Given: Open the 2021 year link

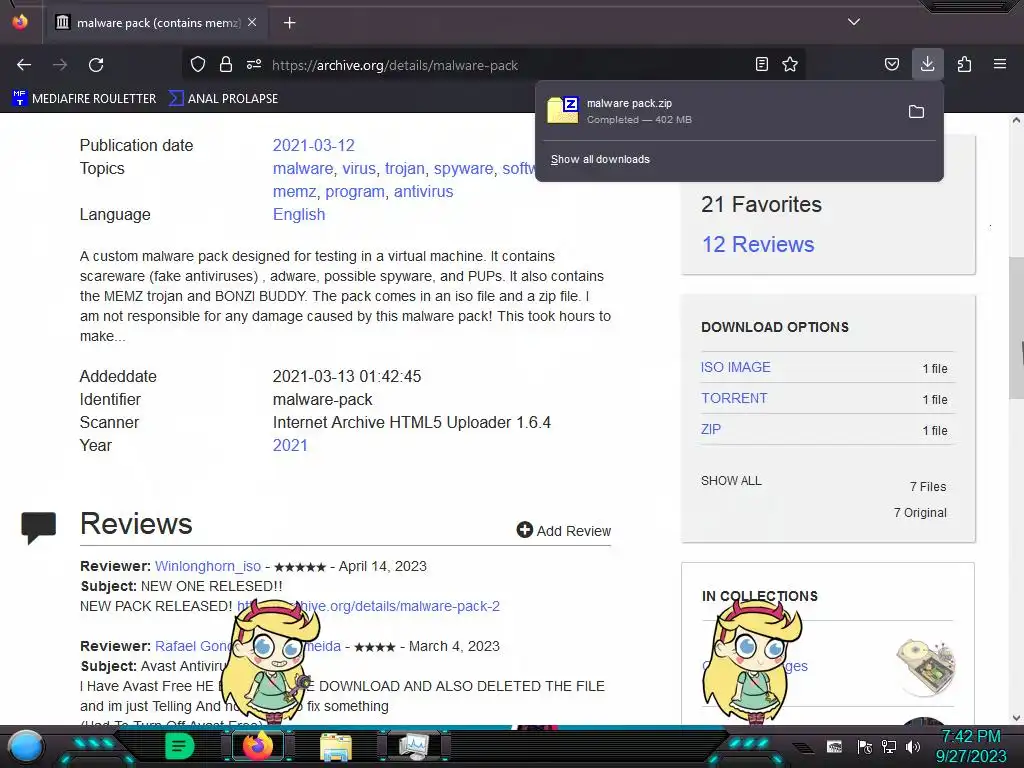Looking at the screenshot, I should pyautogui.click(x=290, y=445).
